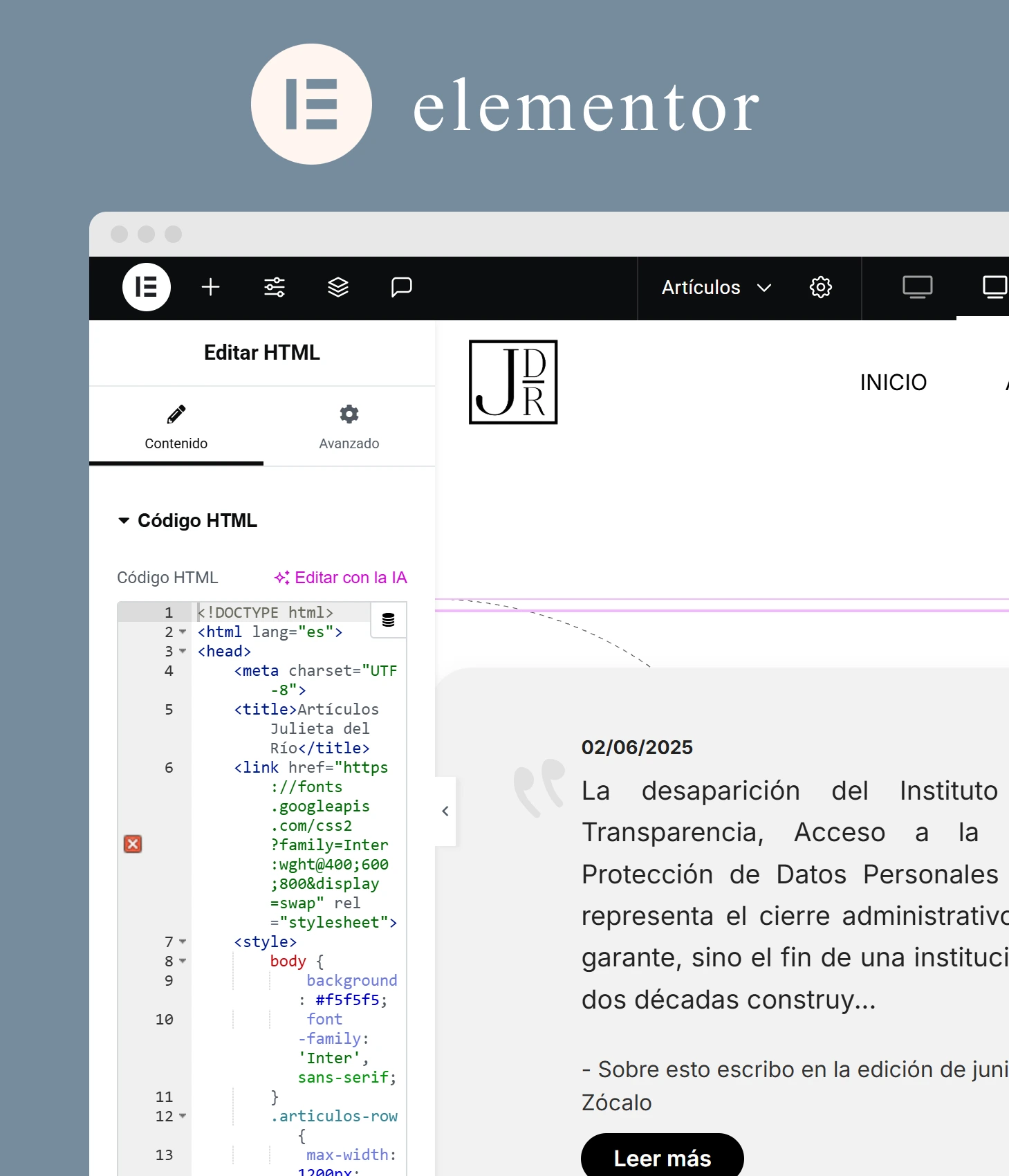Click the code line with #f5f5f5 value
Screen dimensions: 1009x1176
[347, 990]
